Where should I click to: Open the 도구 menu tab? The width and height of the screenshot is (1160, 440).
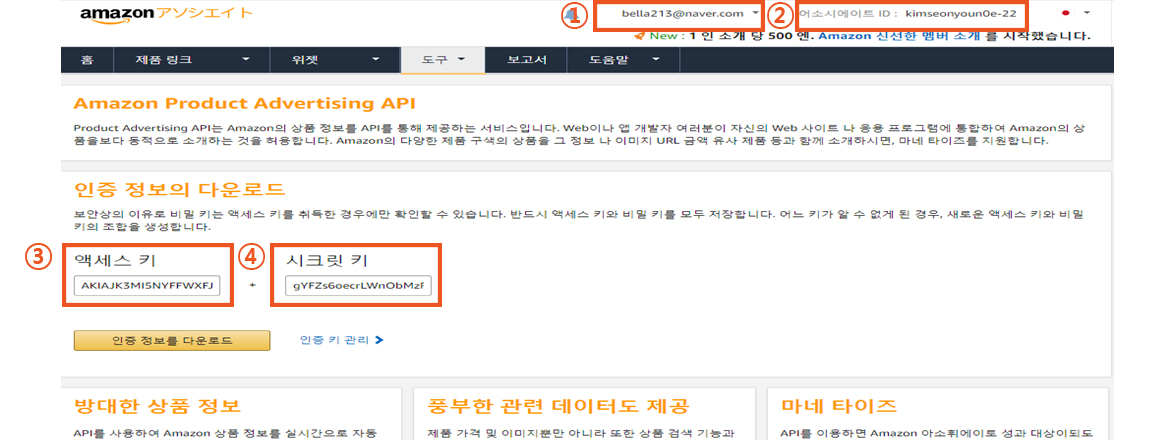(442, 60)
